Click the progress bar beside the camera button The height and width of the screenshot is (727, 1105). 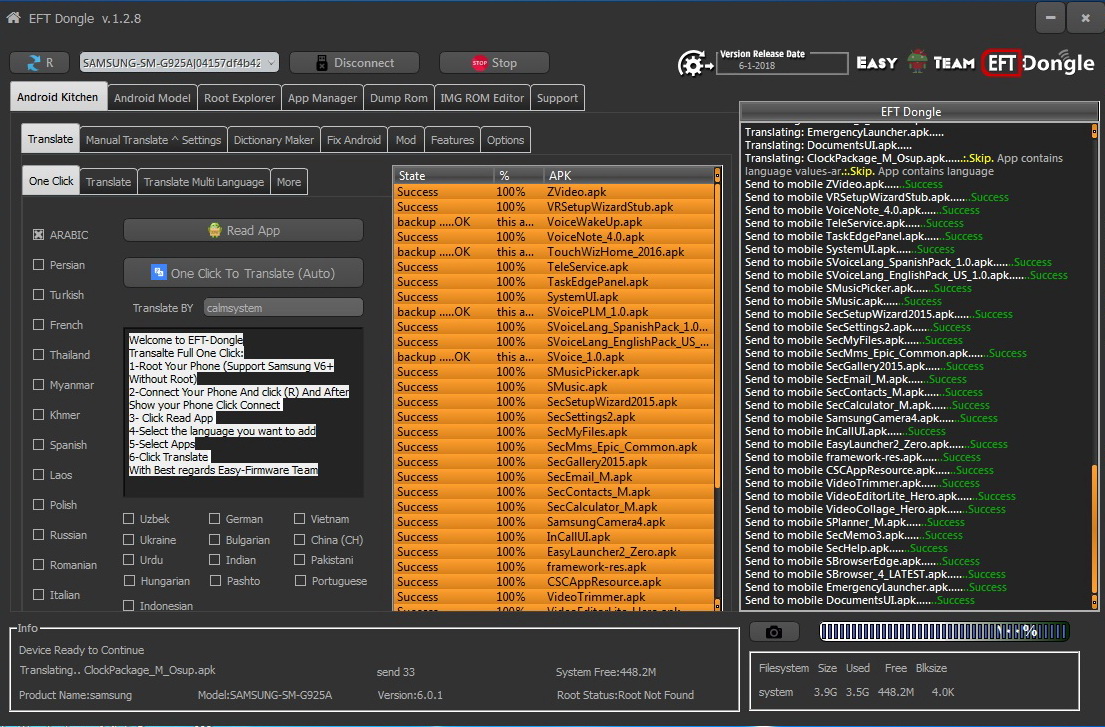(x=944, y=631)
